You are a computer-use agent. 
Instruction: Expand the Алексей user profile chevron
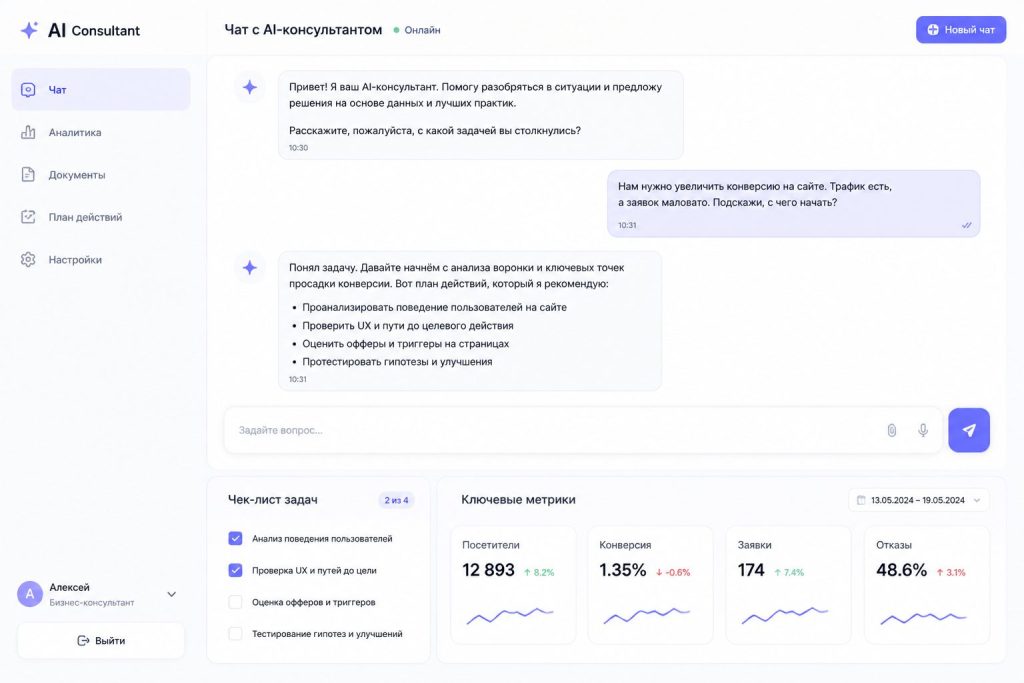pos(172,594)
